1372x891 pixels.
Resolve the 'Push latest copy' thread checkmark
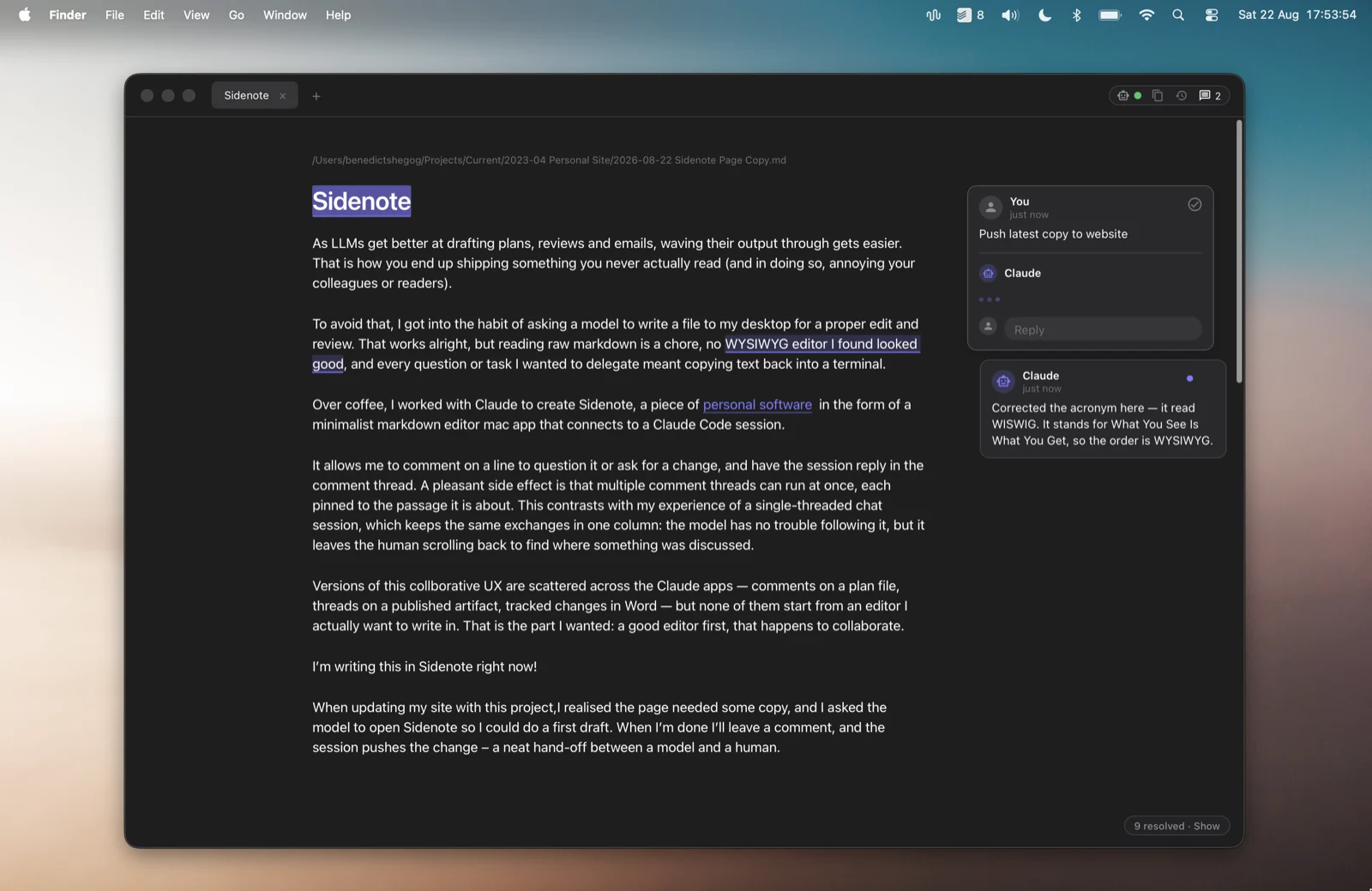tap(1194, 204)
